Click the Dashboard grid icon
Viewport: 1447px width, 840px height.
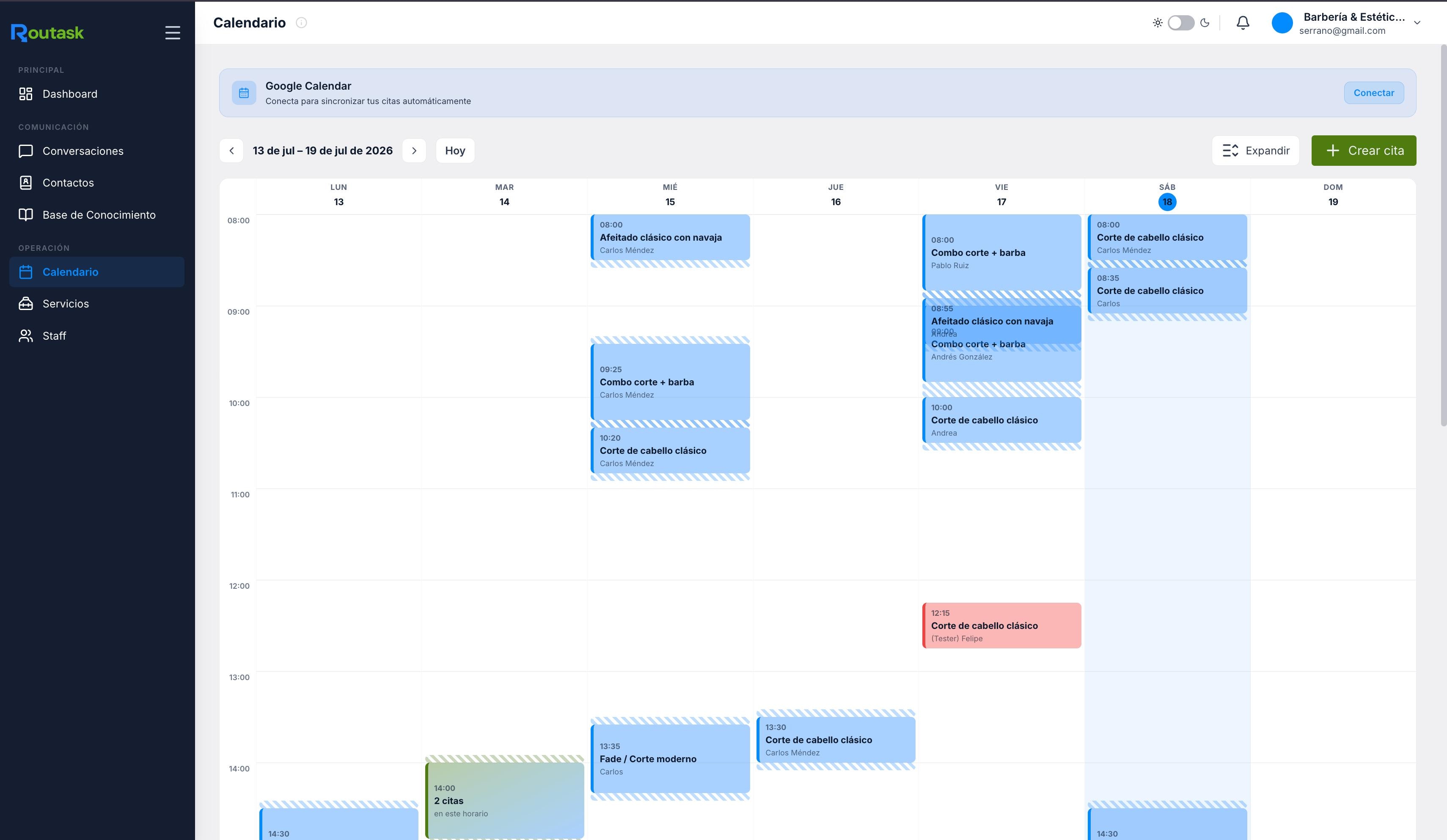(26, 94)
